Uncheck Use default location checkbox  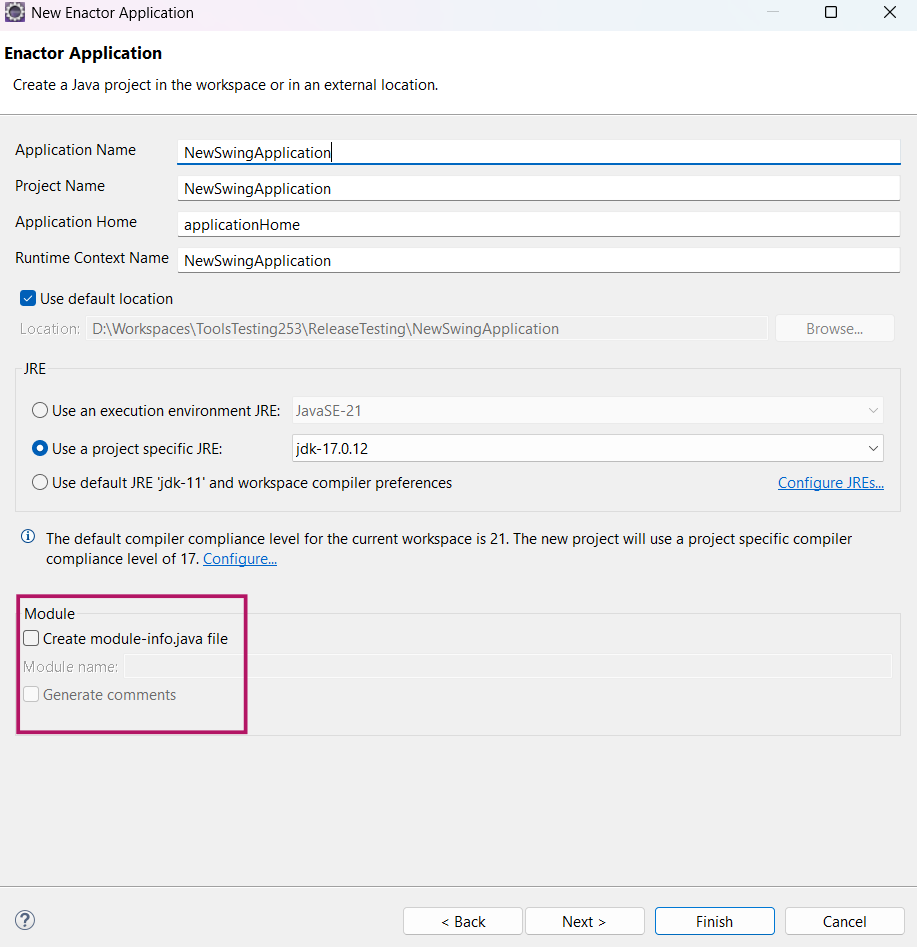[x=28, y=299]
